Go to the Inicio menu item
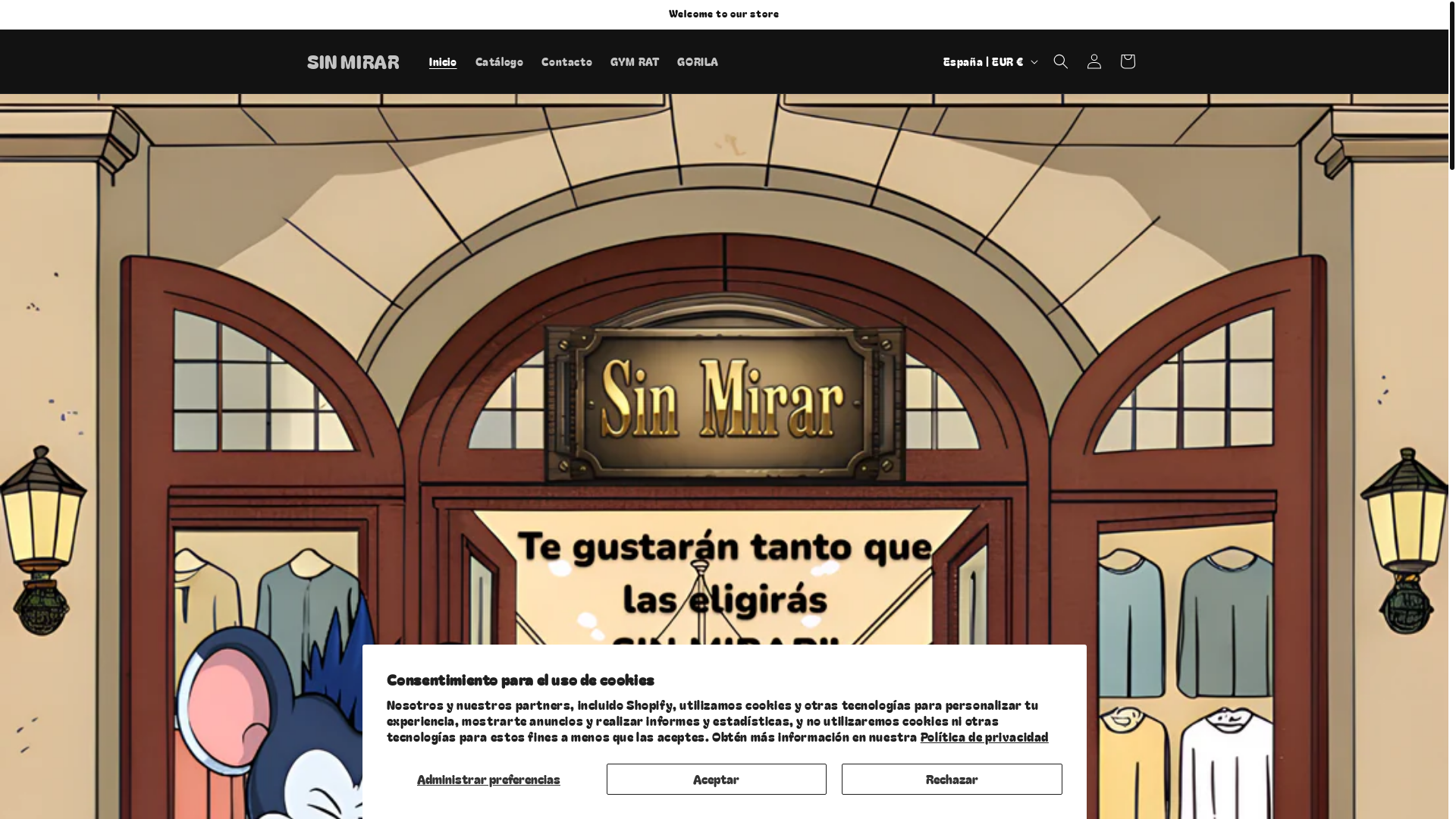1456x819 pixels. click(x=443, y=62)
